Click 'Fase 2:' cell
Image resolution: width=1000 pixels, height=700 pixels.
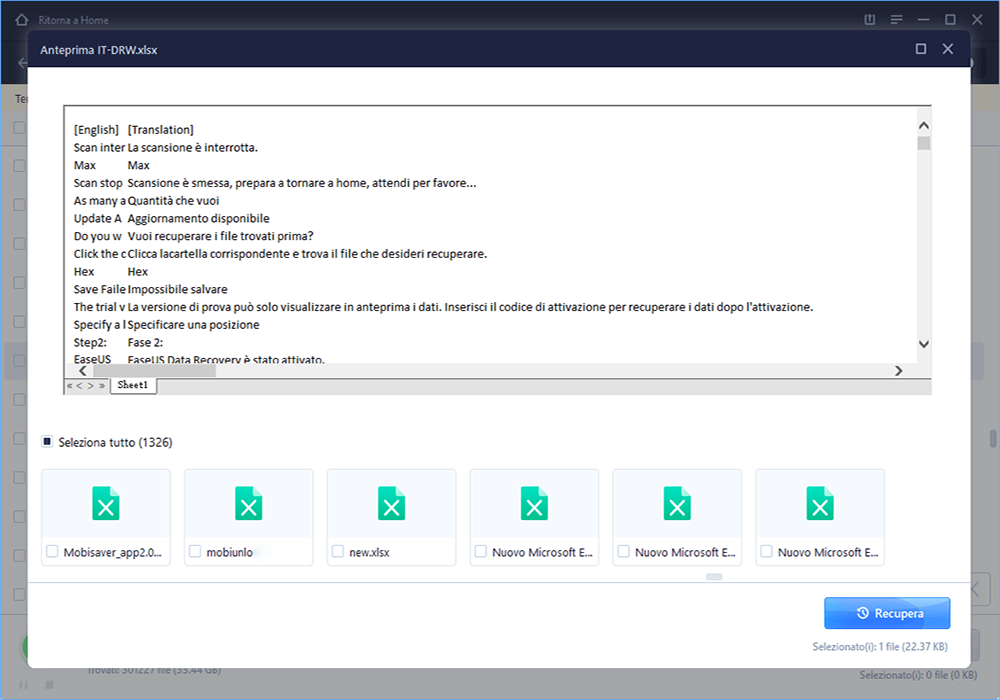click(145, 343)
